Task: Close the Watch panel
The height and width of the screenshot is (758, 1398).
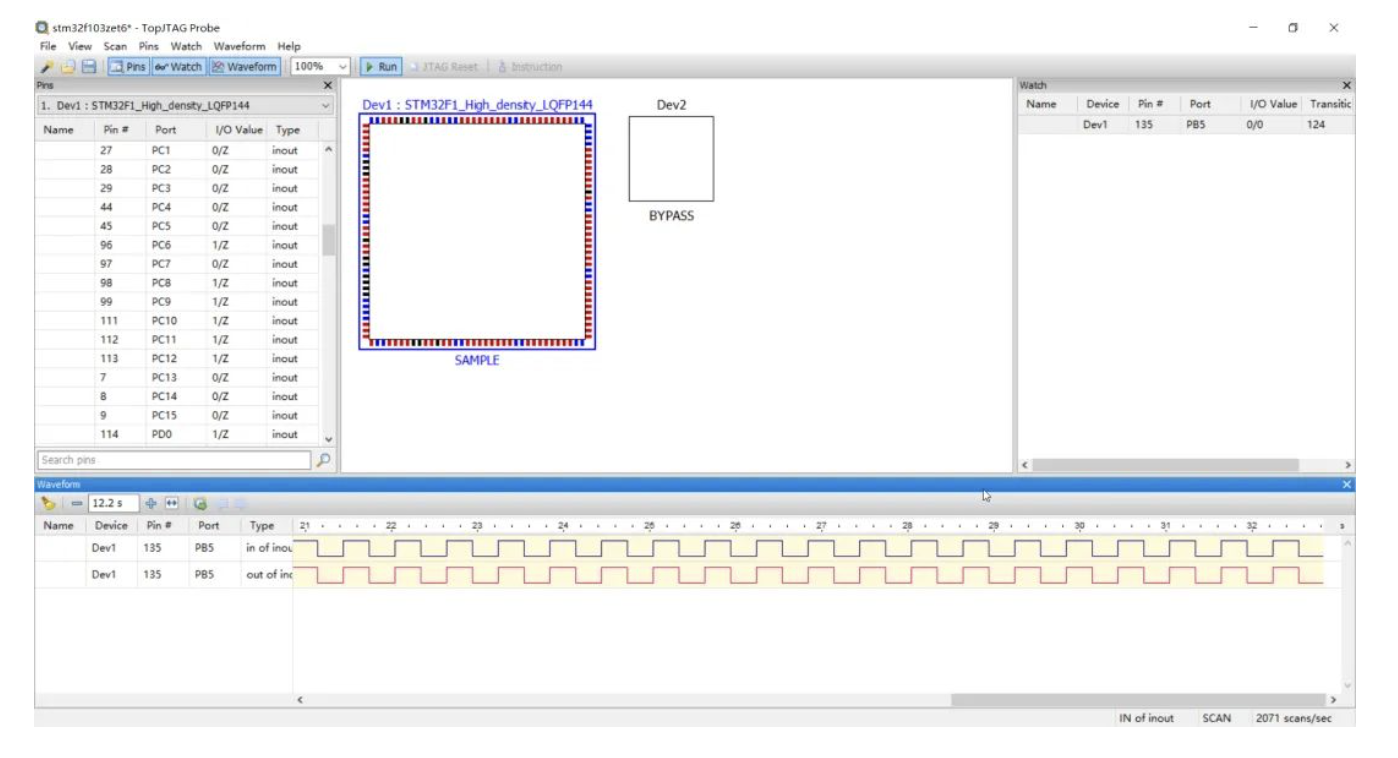Action: [1346, 86]
